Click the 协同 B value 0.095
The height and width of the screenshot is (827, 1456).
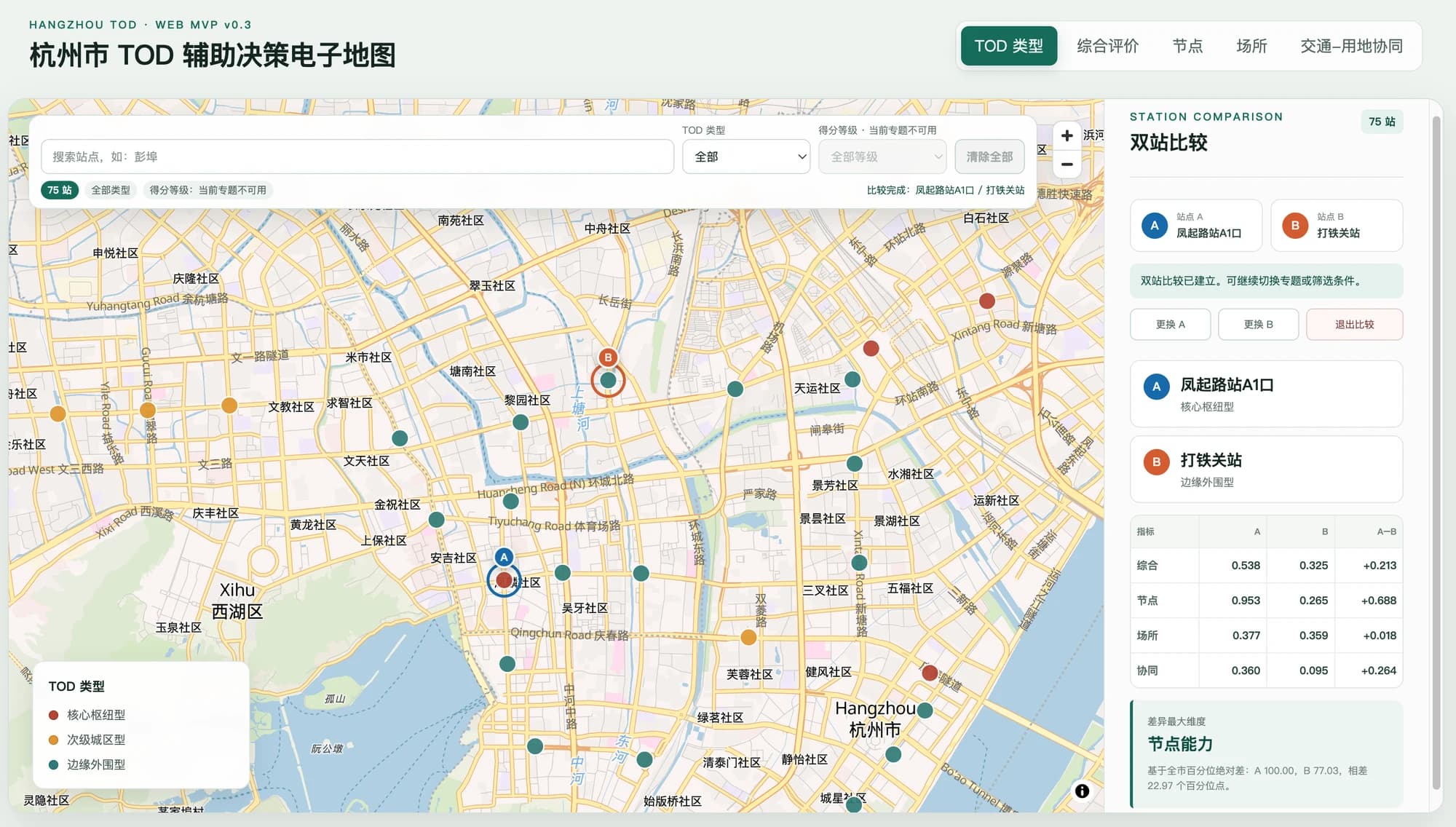point(1313,670)
